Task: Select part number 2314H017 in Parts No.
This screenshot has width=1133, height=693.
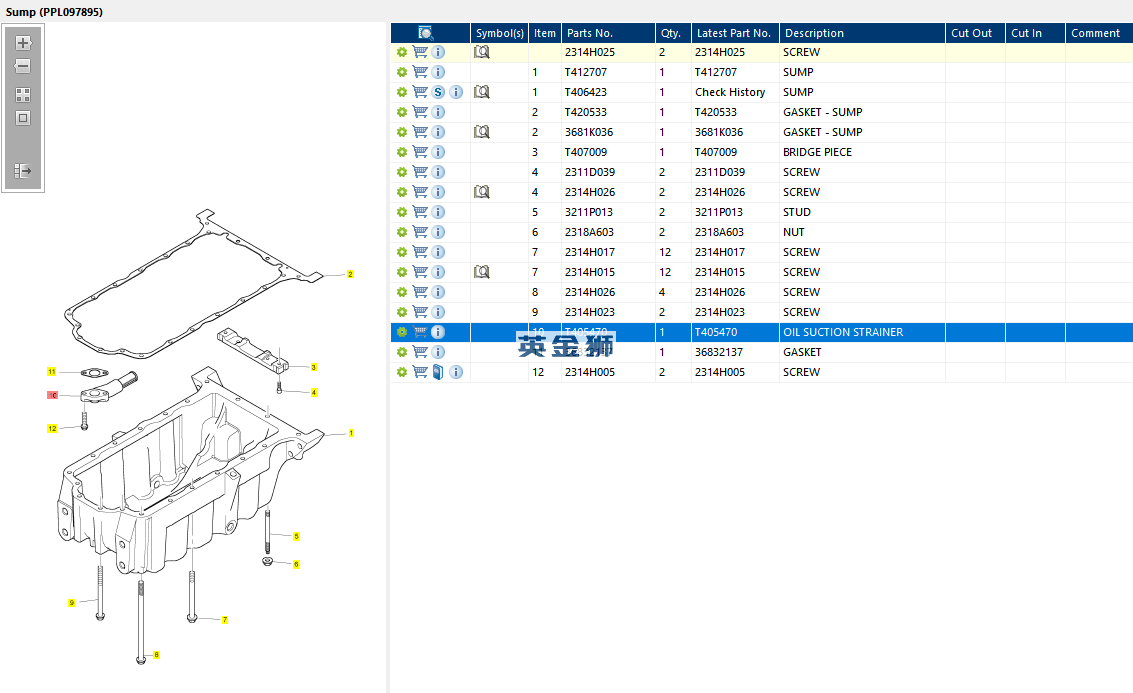Action: [590, 251]
